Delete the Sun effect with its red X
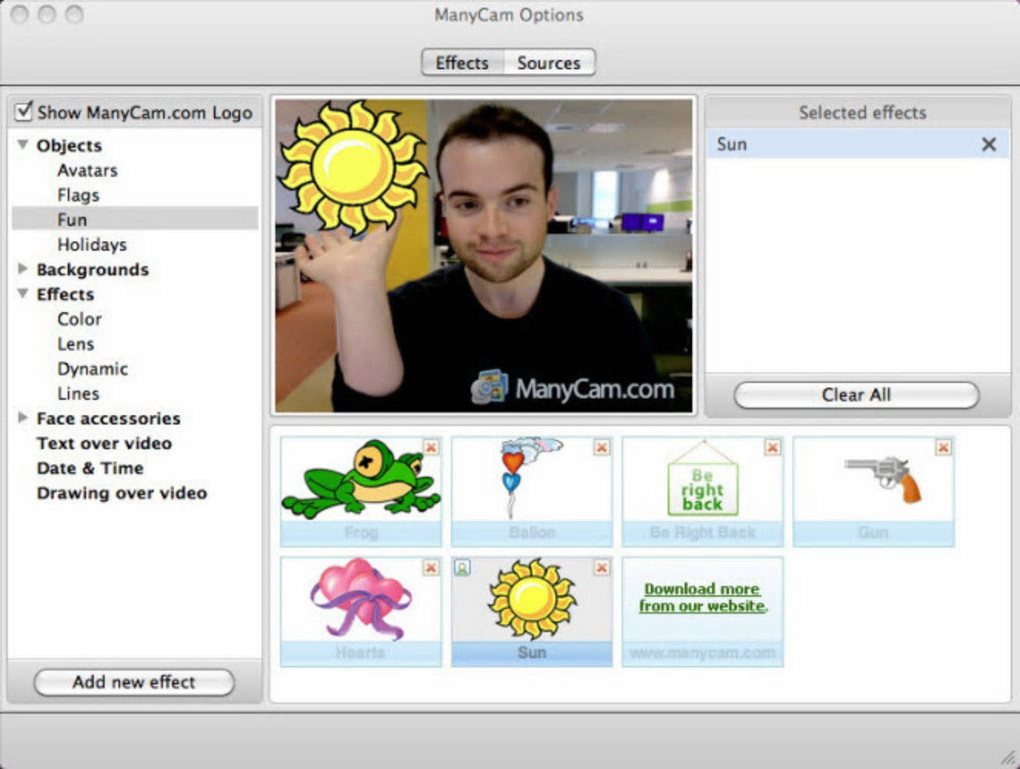The image size is (1020, 769). (x=602, y=567)
